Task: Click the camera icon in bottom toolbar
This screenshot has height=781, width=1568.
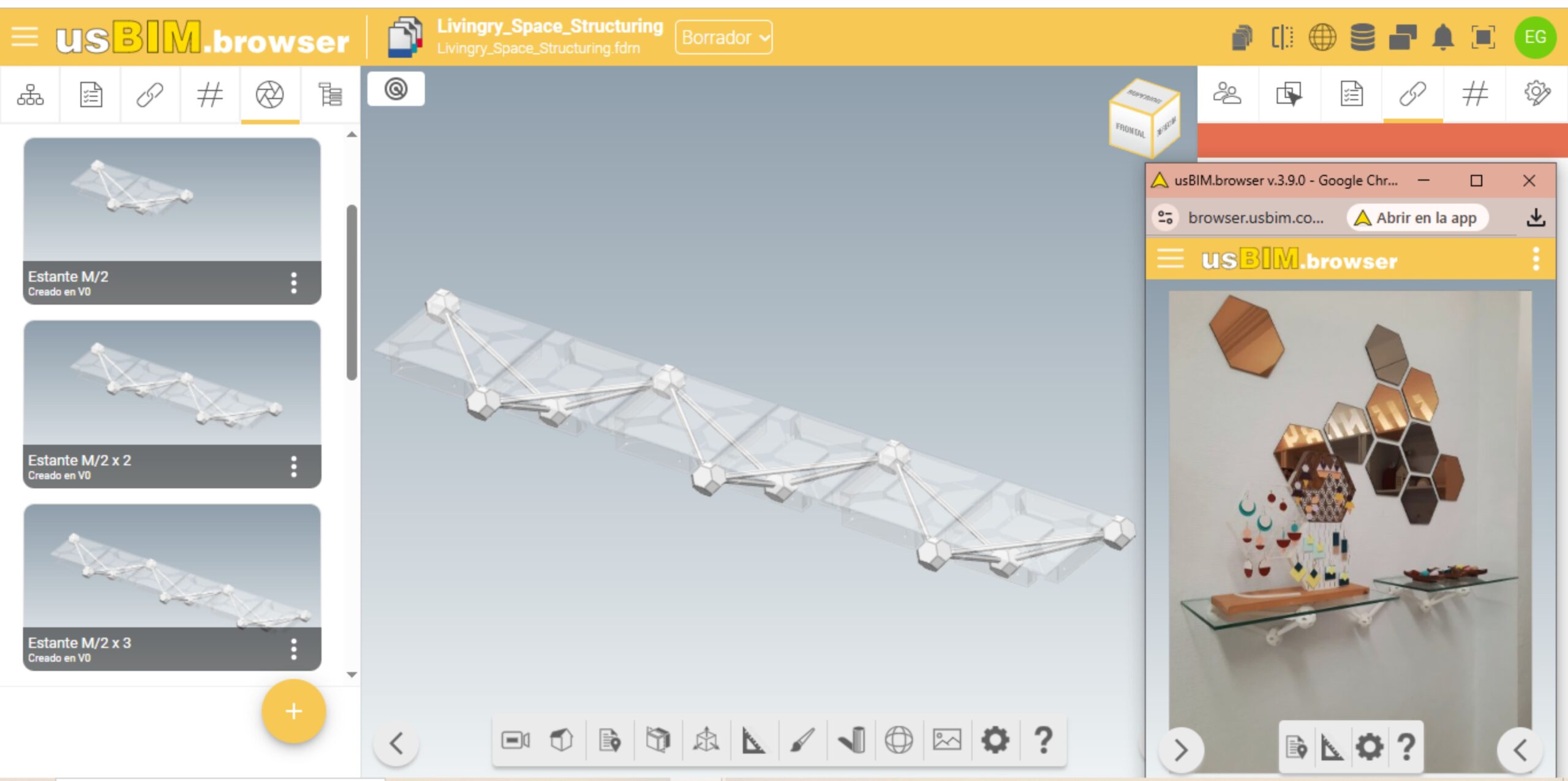Action: [x=515, y=740]
